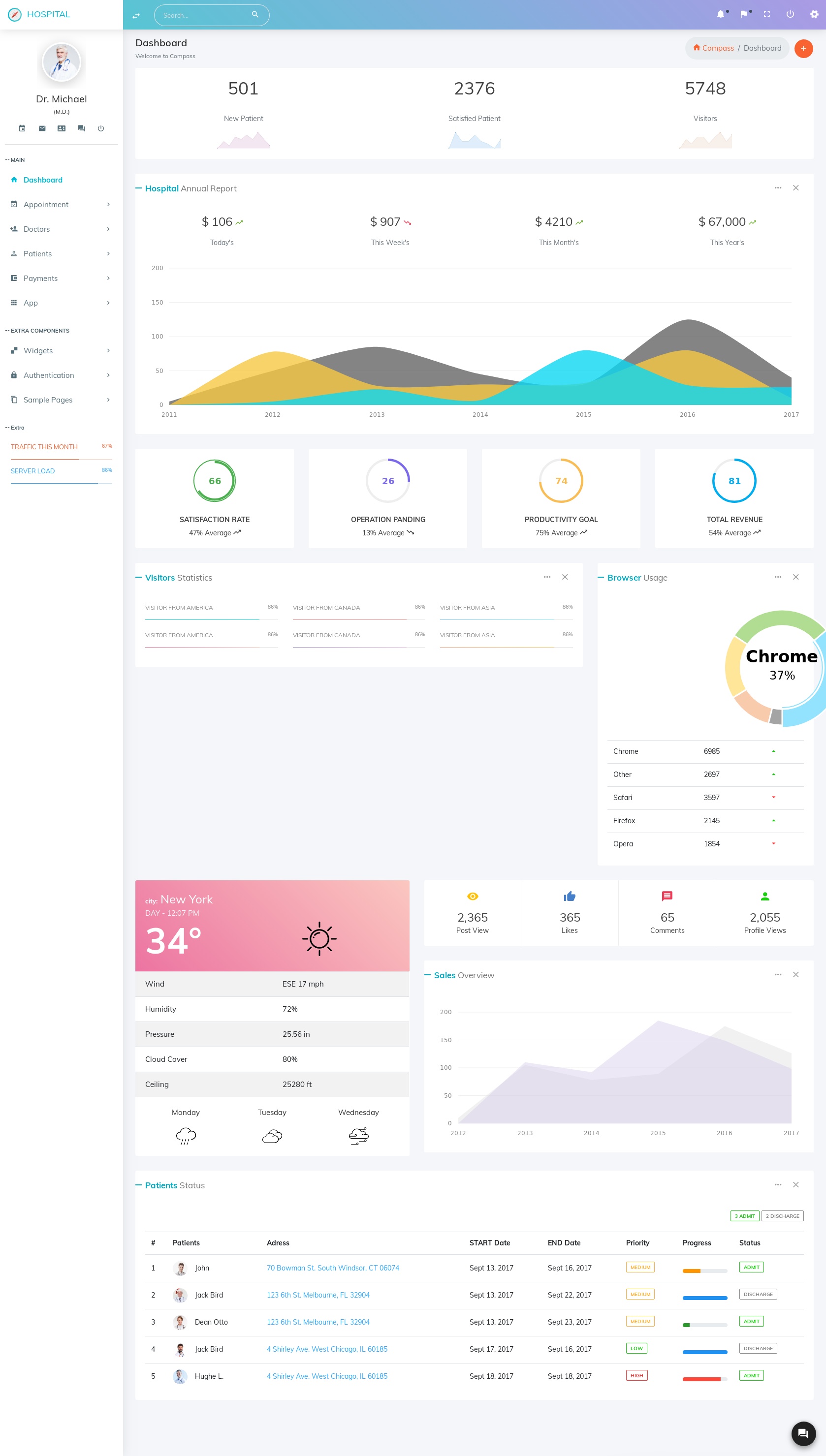Click the Likes thumbs-up icon
This screenshot has height=1456, width=826.
tap(570, 896)
